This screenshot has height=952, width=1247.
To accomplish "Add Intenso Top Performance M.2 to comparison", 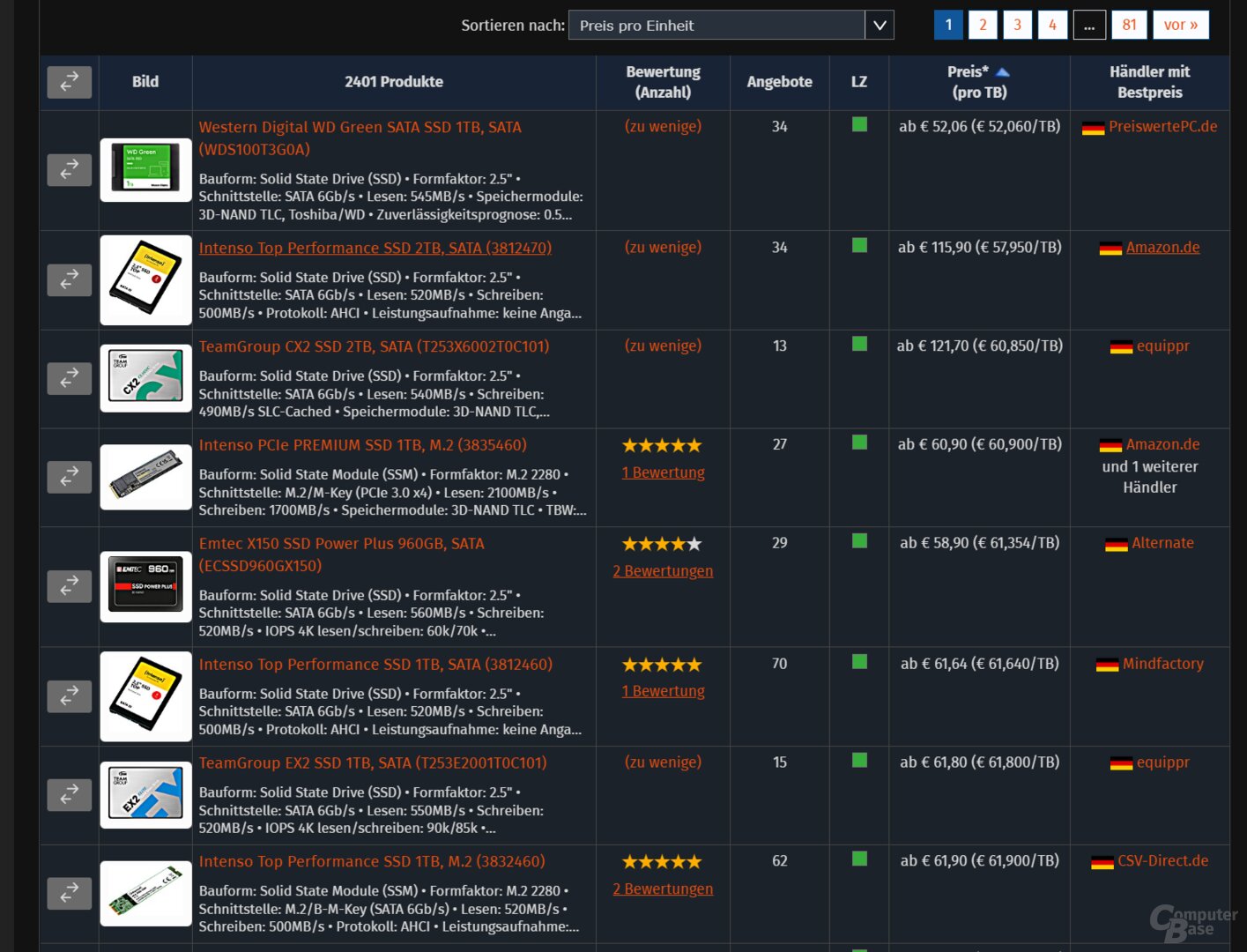I will pos(70,893).
